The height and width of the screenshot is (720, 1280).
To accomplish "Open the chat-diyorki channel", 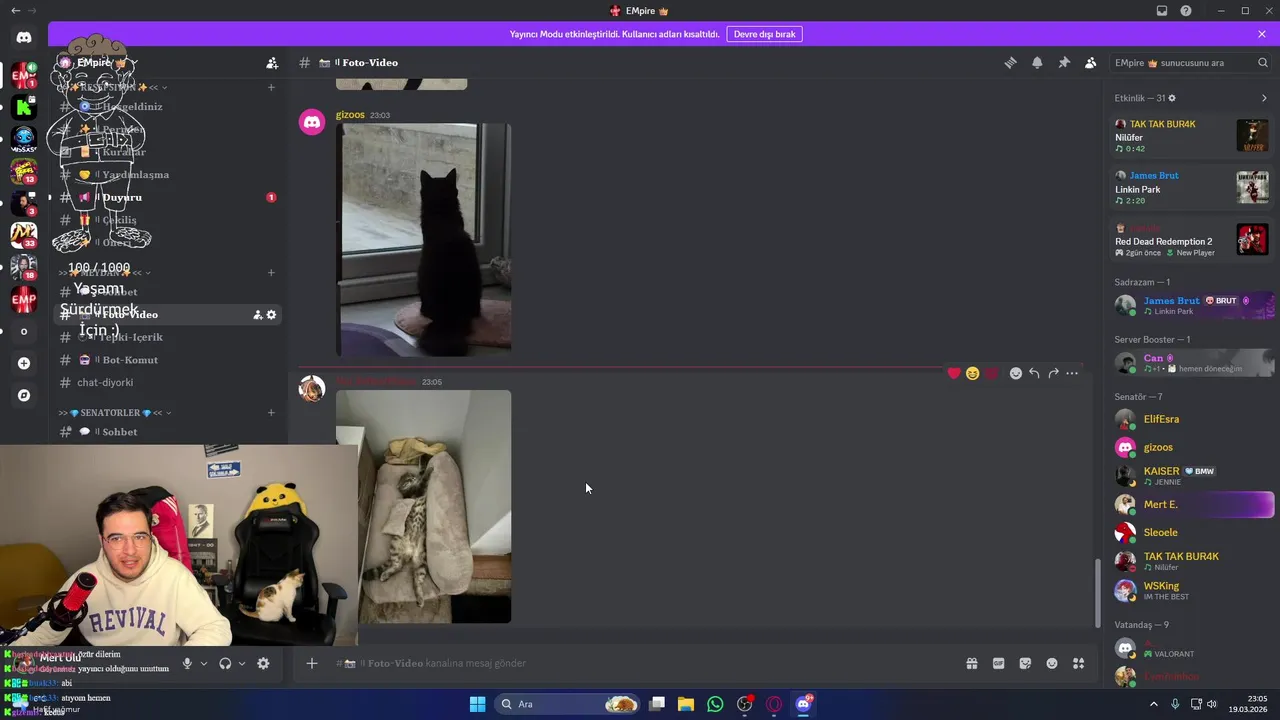I will click(x=166, y=383).
